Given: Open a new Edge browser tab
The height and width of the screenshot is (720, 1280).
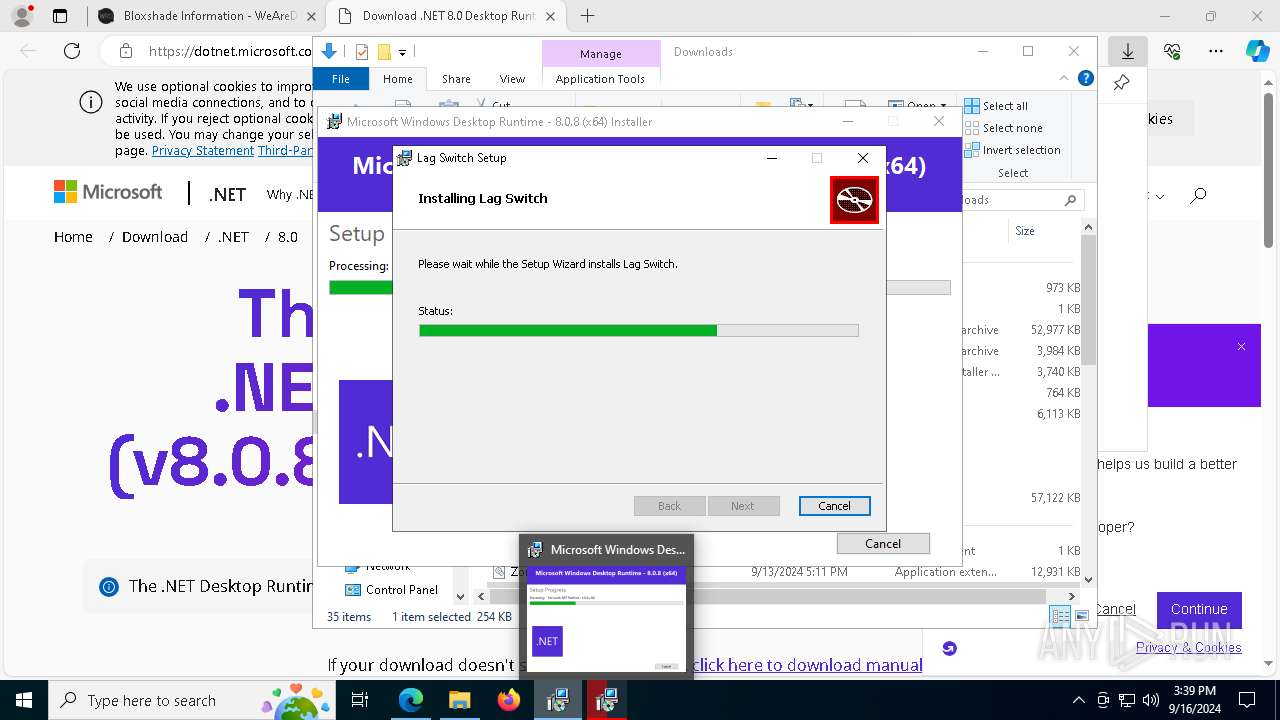Looking at the screenshot, I should coord(587,16).
